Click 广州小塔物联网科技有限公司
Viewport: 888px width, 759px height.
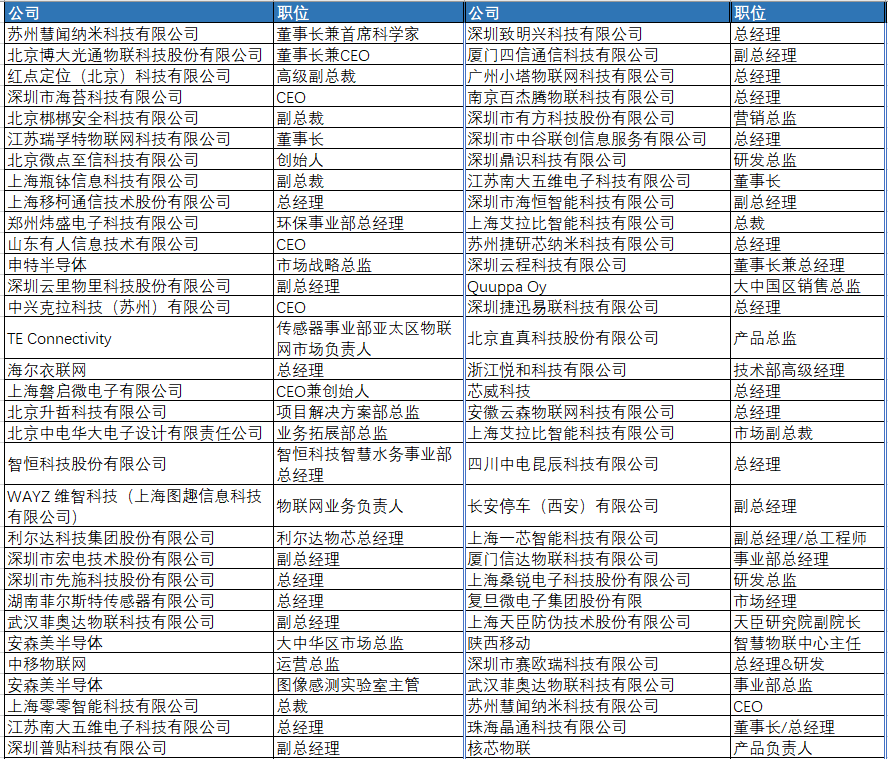597,76
